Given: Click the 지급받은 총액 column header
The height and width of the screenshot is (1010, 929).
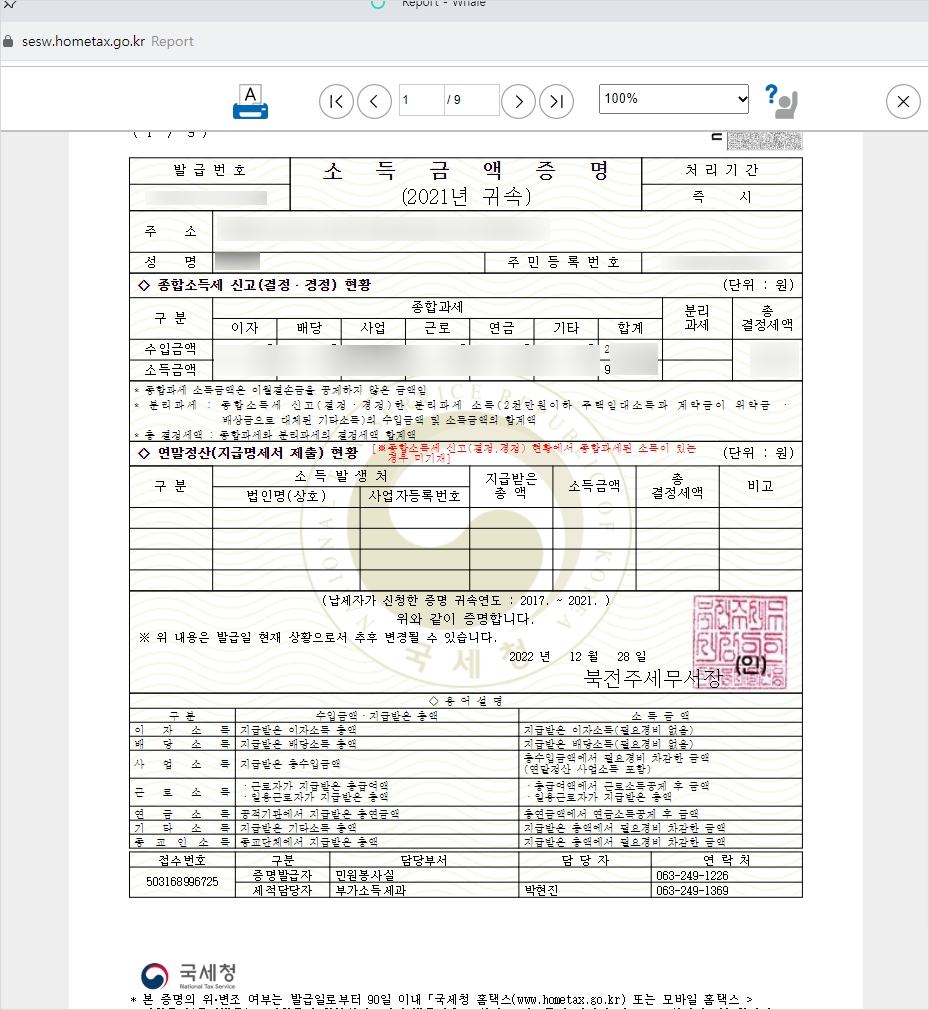Looking at the screenshot, I should (x=511, y=486).
